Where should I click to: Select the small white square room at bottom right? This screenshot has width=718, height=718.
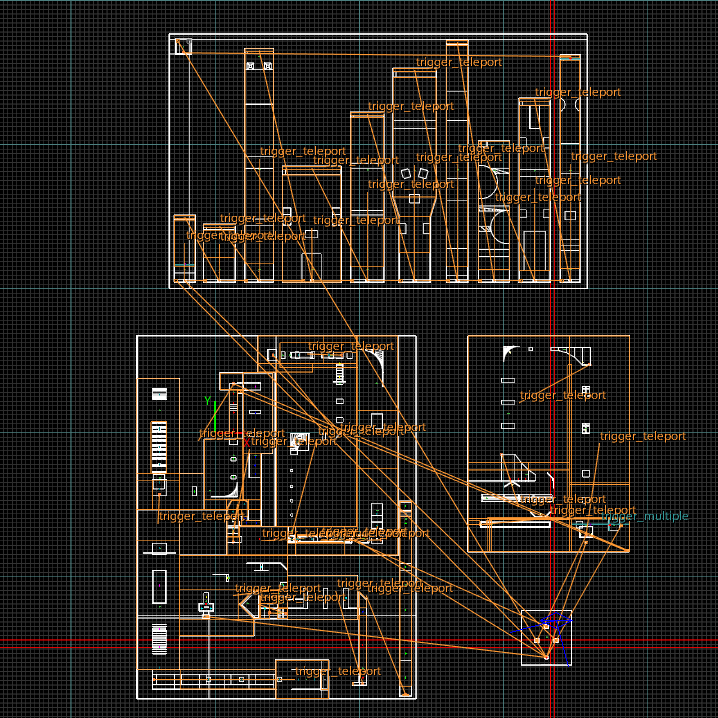tap(546, 637)
